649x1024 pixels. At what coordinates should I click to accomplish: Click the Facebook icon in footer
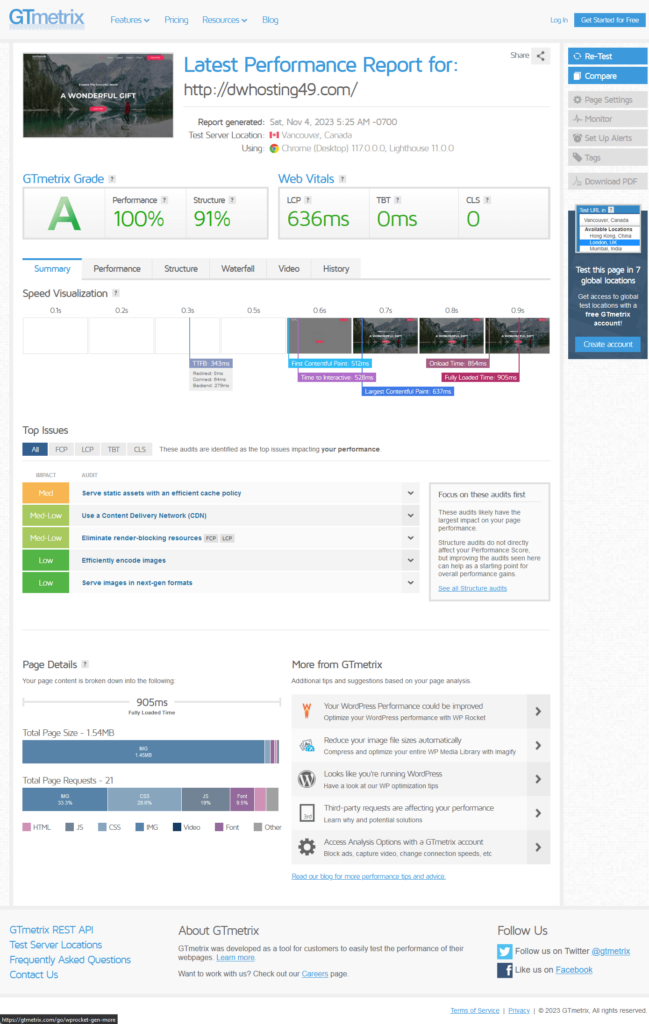[x=504, y=970]
